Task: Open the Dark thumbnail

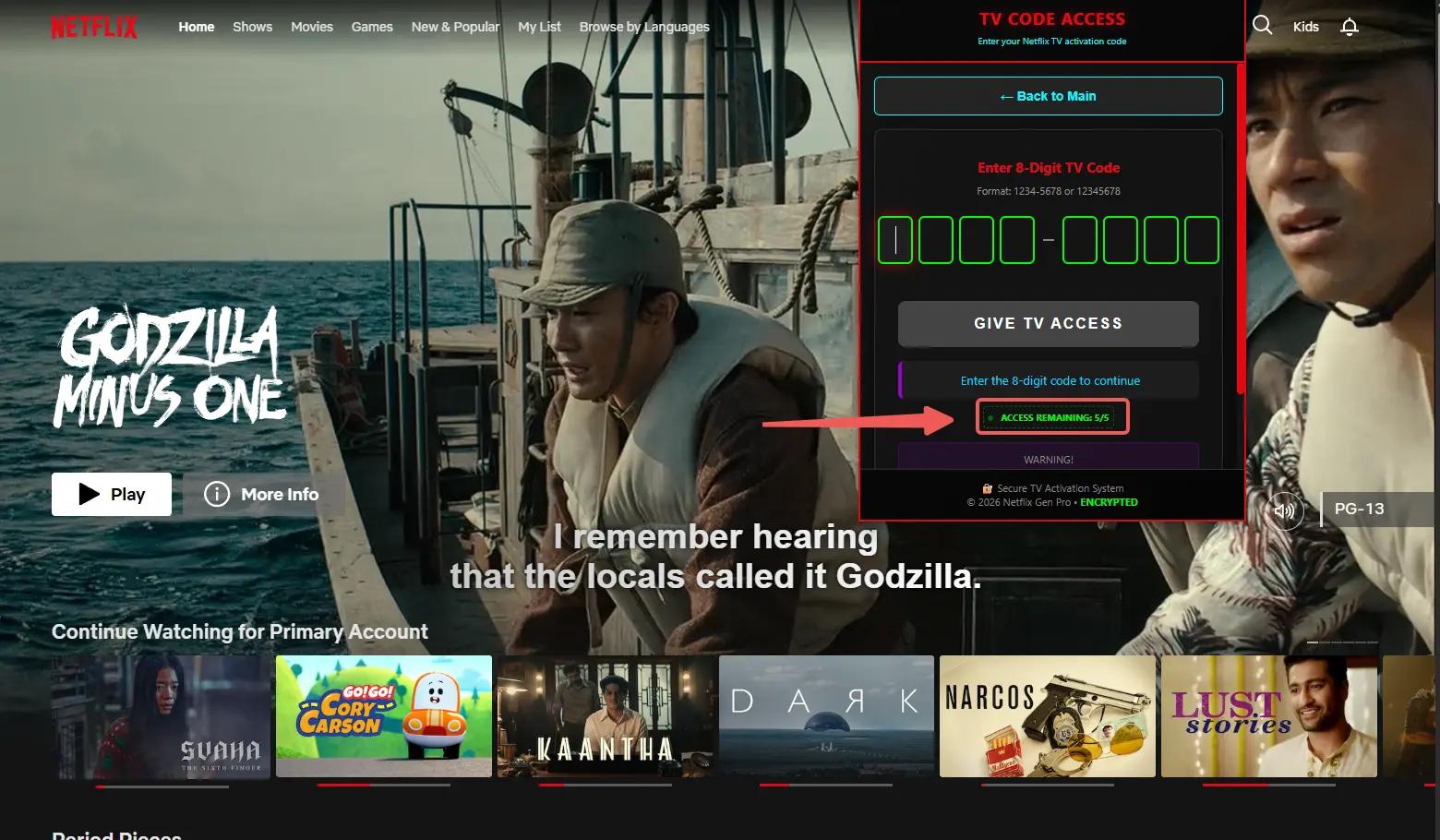Action: click(x=826, y=716)
